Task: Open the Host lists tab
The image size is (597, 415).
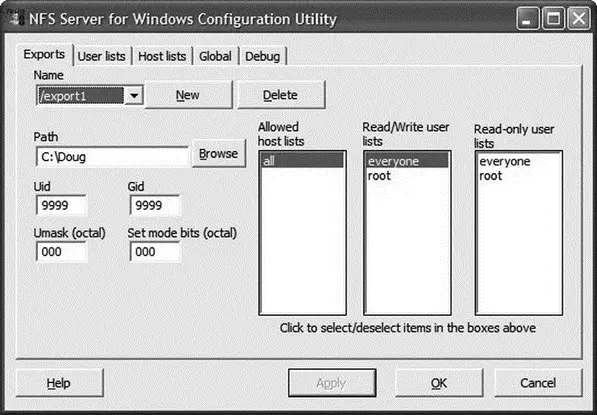Action: 162,56
